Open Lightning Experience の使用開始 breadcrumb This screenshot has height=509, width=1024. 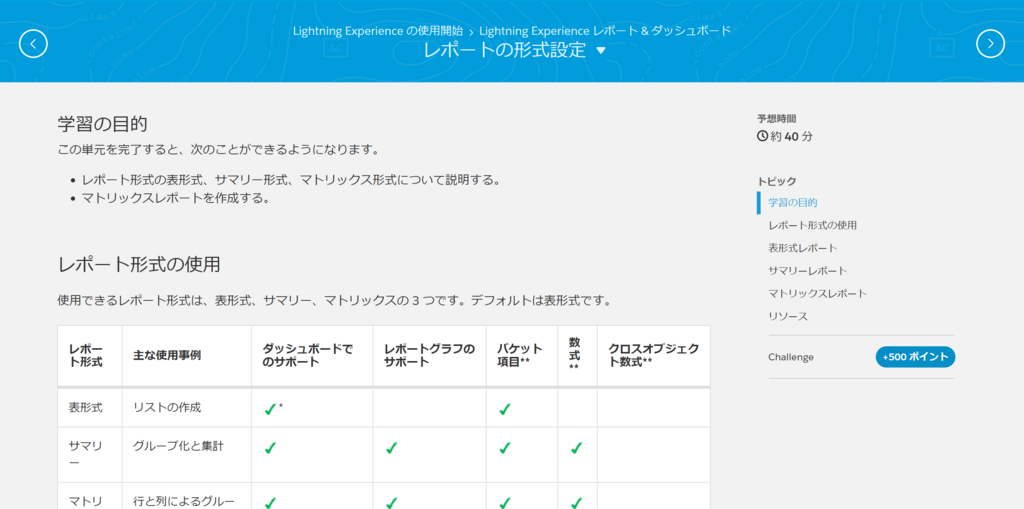click(x=377, y=31)
